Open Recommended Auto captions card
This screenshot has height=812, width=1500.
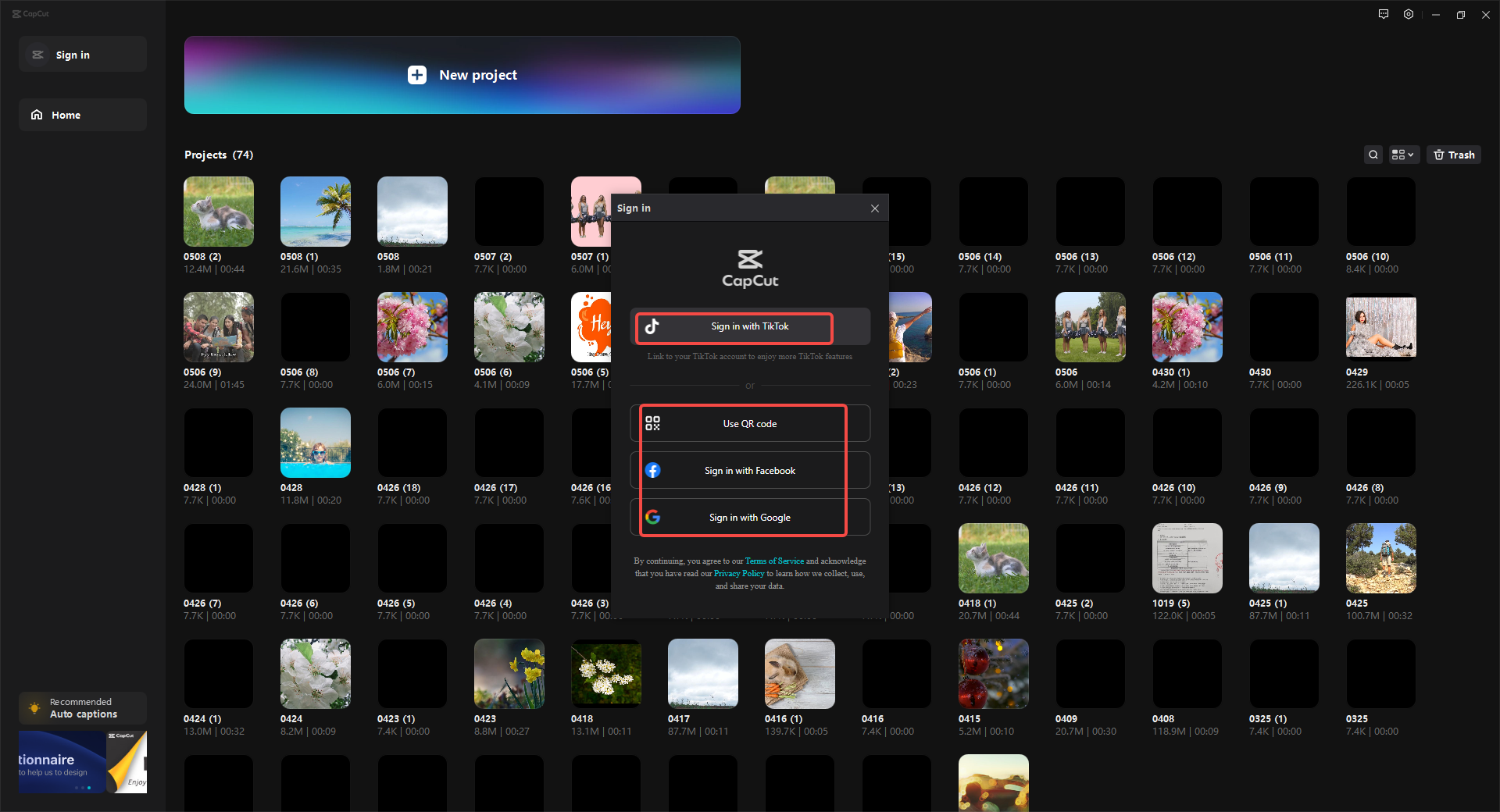click(83, 708)
